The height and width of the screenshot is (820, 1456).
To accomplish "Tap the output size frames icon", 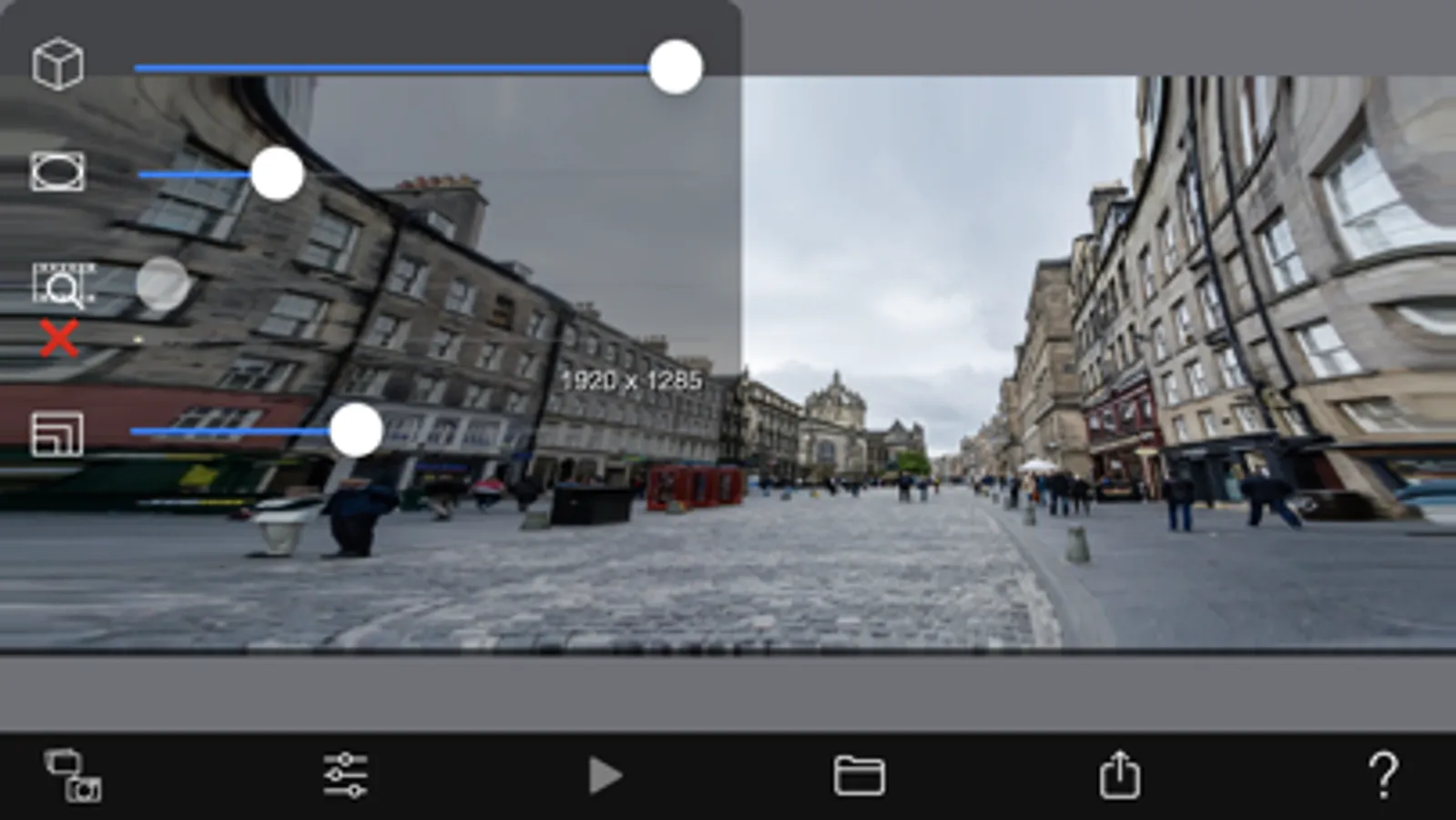I will coord(57,434).
